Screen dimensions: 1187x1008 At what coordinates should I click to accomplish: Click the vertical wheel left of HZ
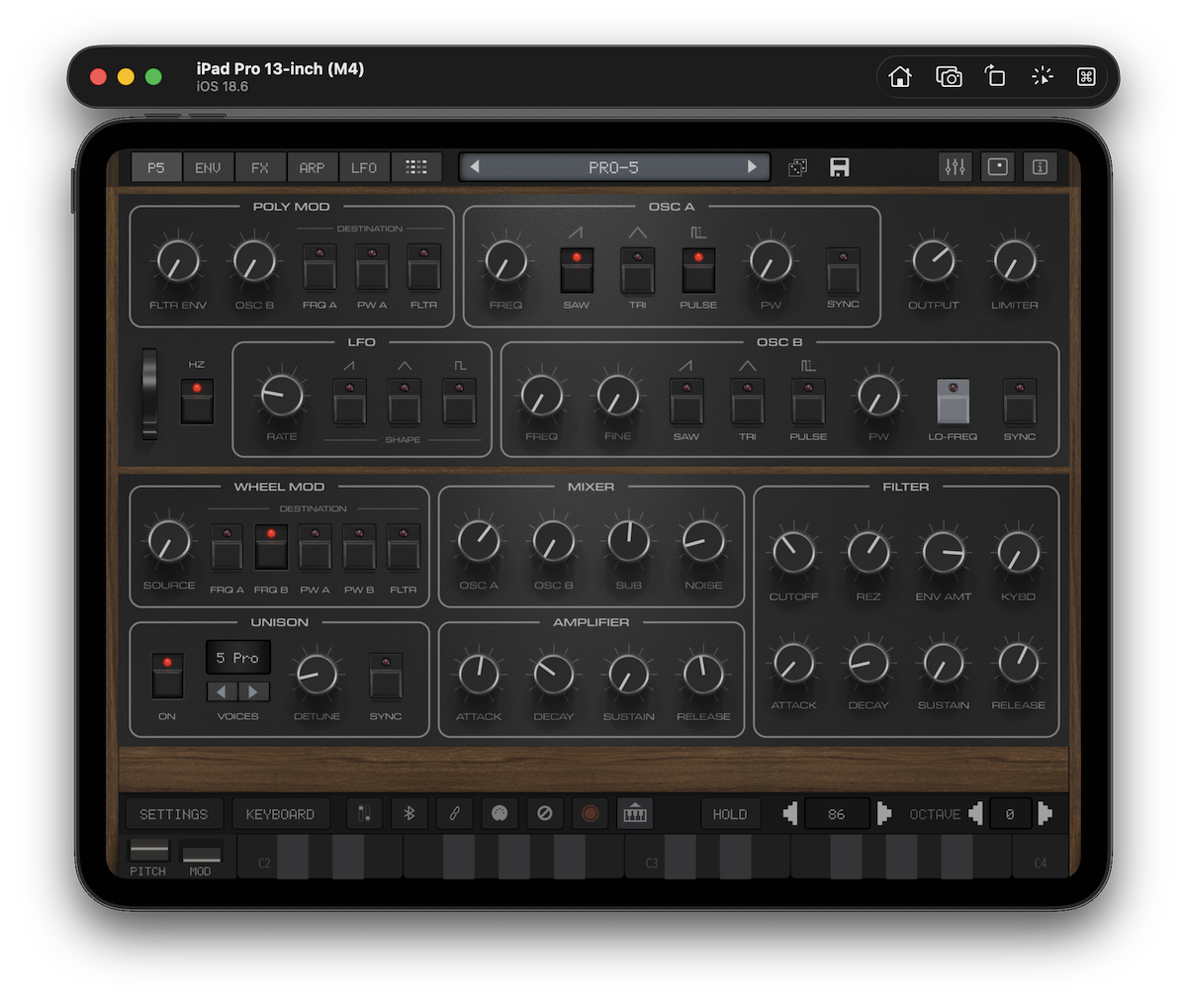pos(149,393)
